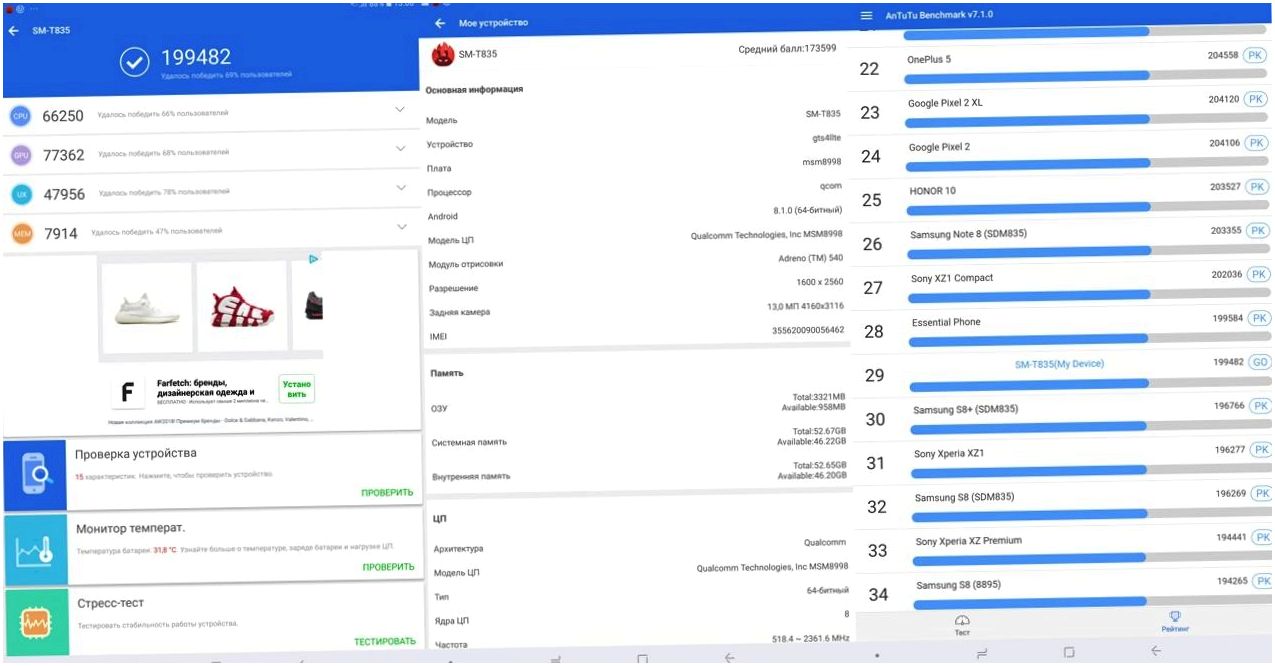Expand the GPU 77362 score details
The width and height of the screenshot is (1275, 666).
tap(401, 148)
